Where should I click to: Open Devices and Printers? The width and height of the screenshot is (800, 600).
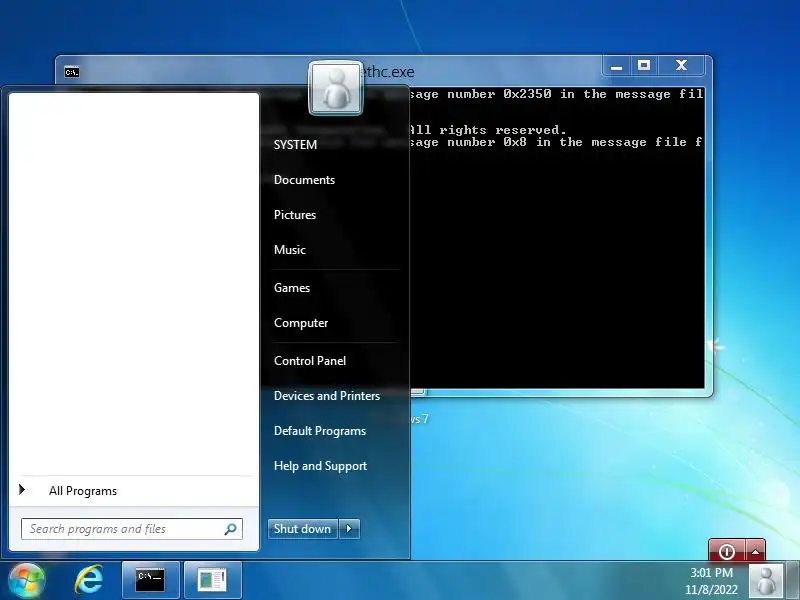(327, 396)
